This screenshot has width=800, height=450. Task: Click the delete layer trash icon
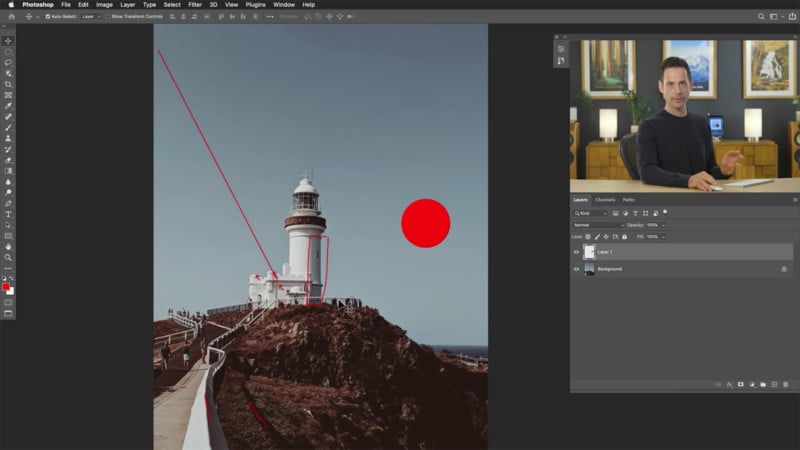click(x=786, y=385)
